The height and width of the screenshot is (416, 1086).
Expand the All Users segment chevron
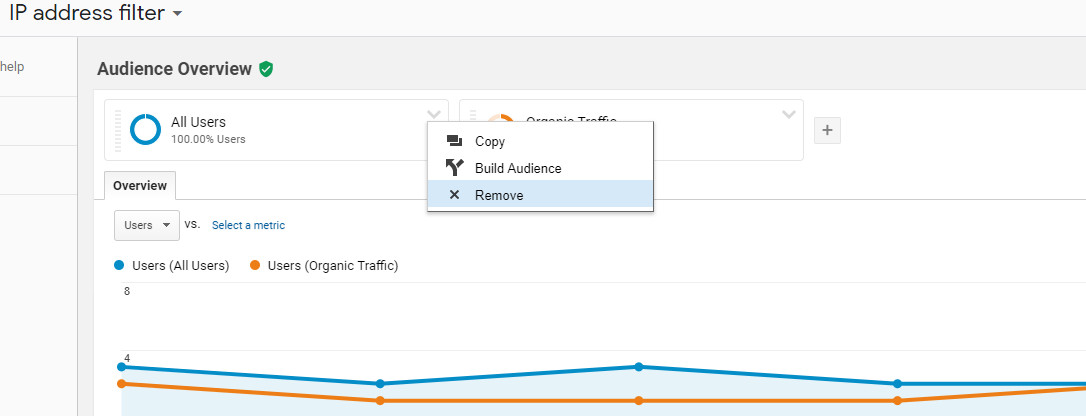click(433, 114)
